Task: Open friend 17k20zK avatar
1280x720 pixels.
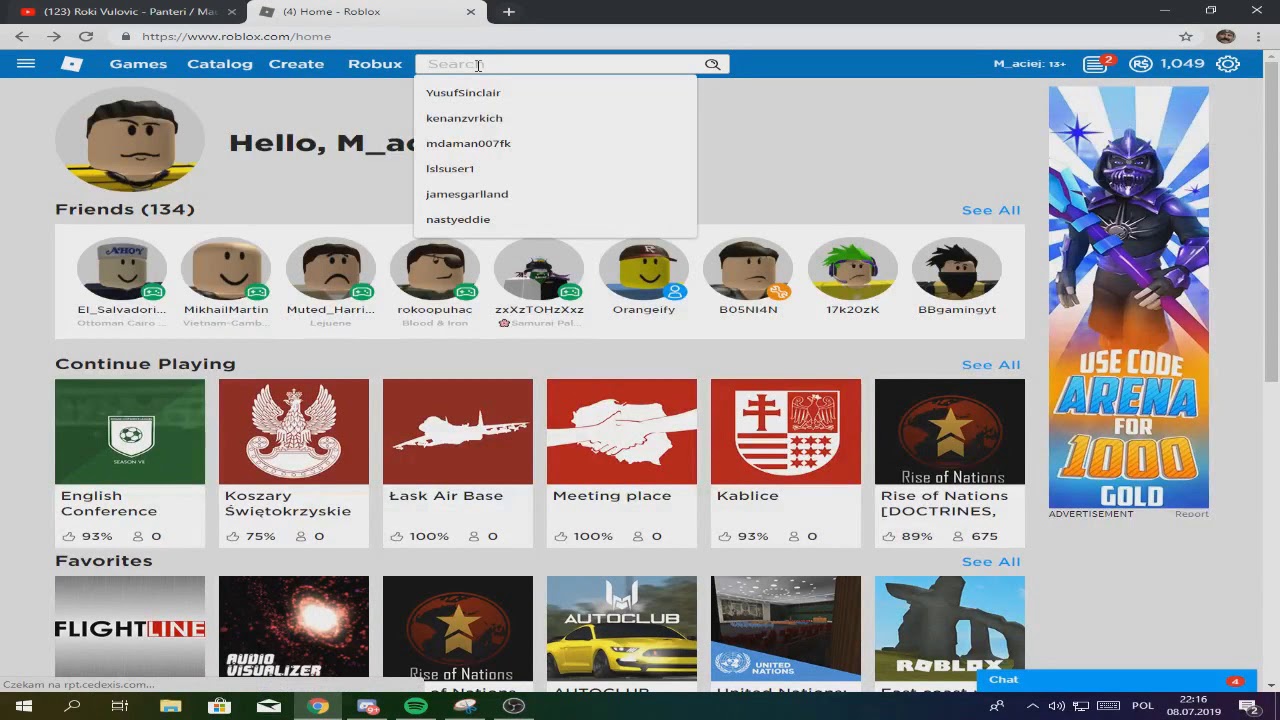Action: (852, 269)
